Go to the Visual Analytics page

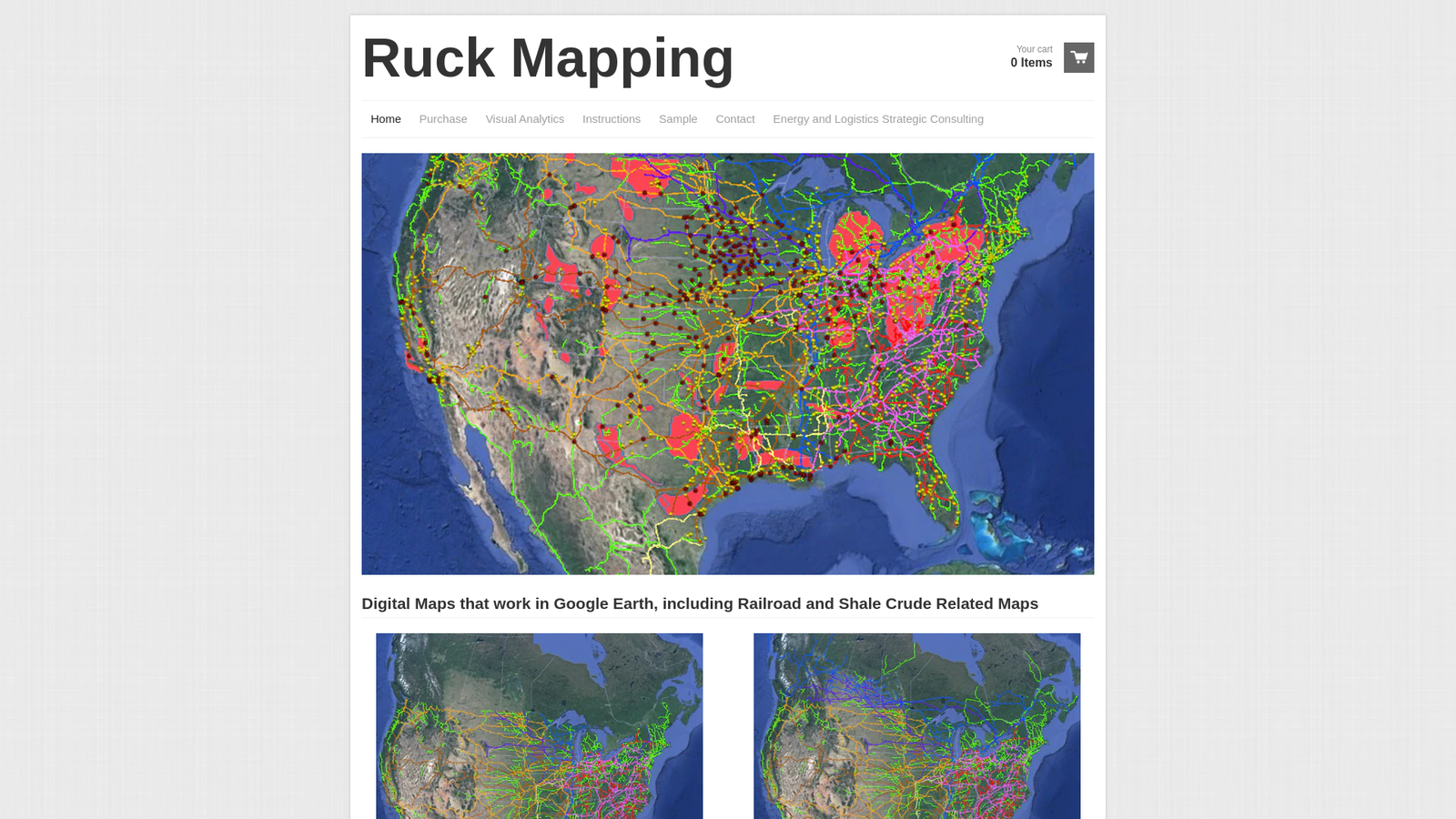pyautogui.click(x=525, y=119)
